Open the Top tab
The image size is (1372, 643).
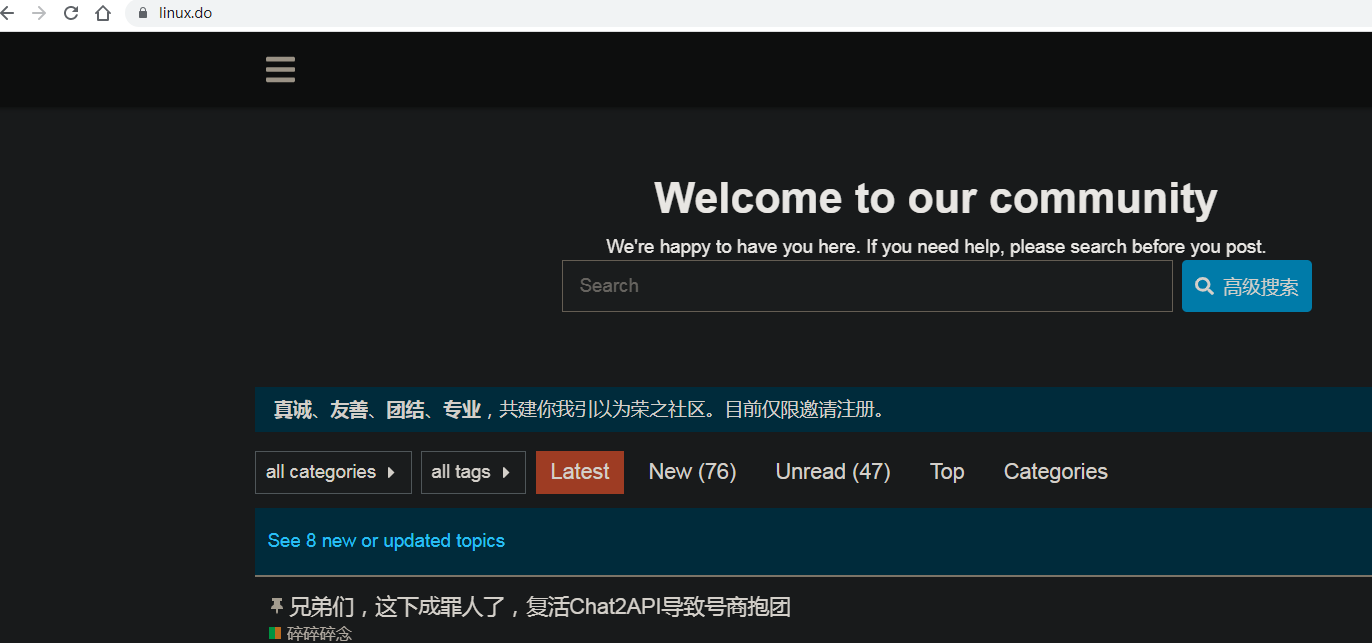click(947, 472)
